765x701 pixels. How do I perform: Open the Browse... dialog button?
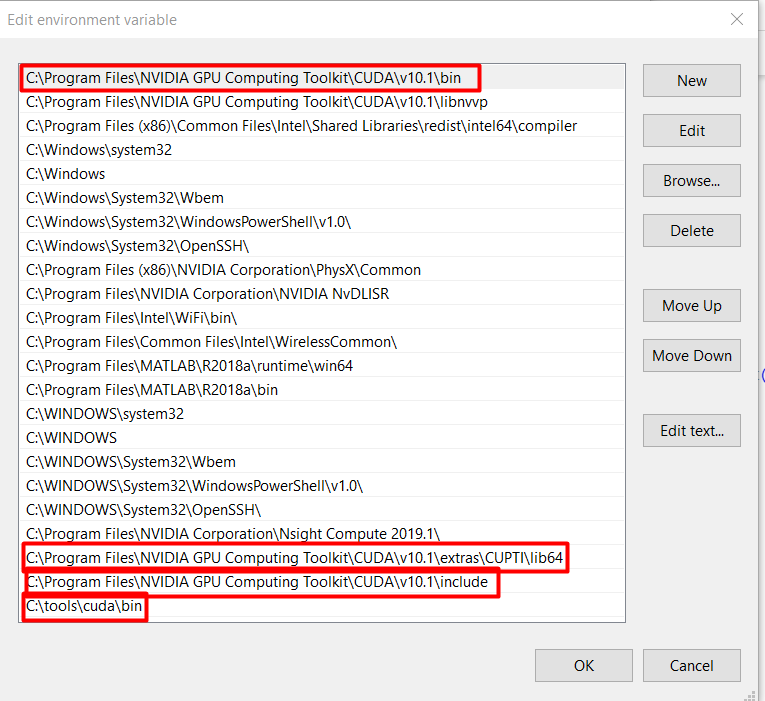click(x=691, y=180)
